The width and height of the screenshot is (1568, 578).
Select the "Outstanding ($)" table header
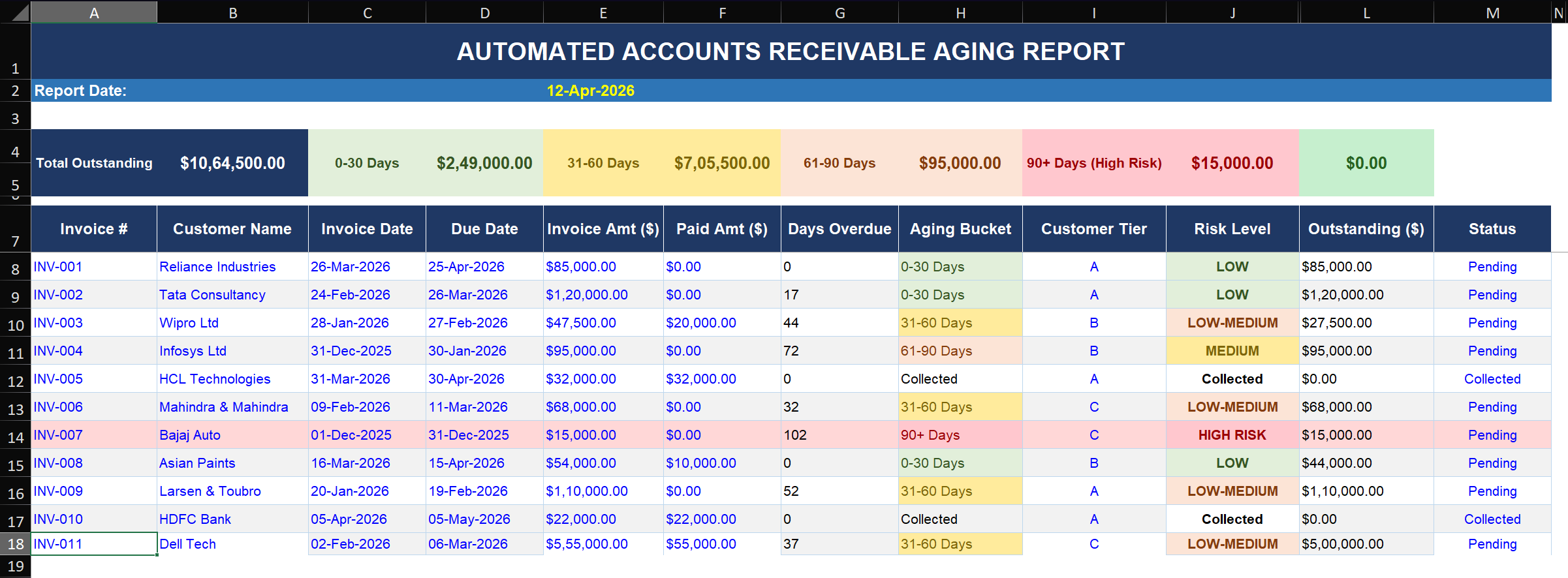click(x=1366, y=229)
